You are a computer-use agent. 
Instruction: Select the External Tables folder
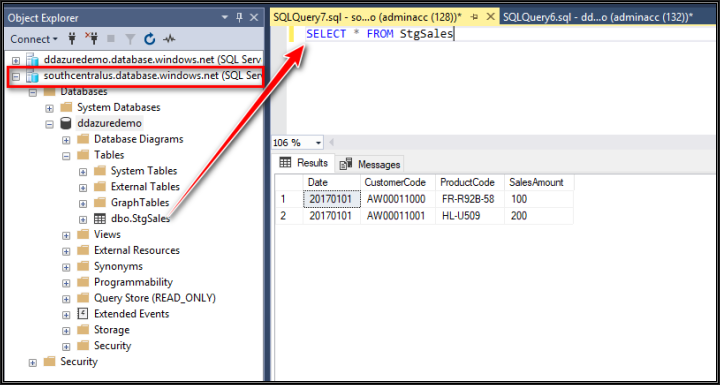pos(145,187)
